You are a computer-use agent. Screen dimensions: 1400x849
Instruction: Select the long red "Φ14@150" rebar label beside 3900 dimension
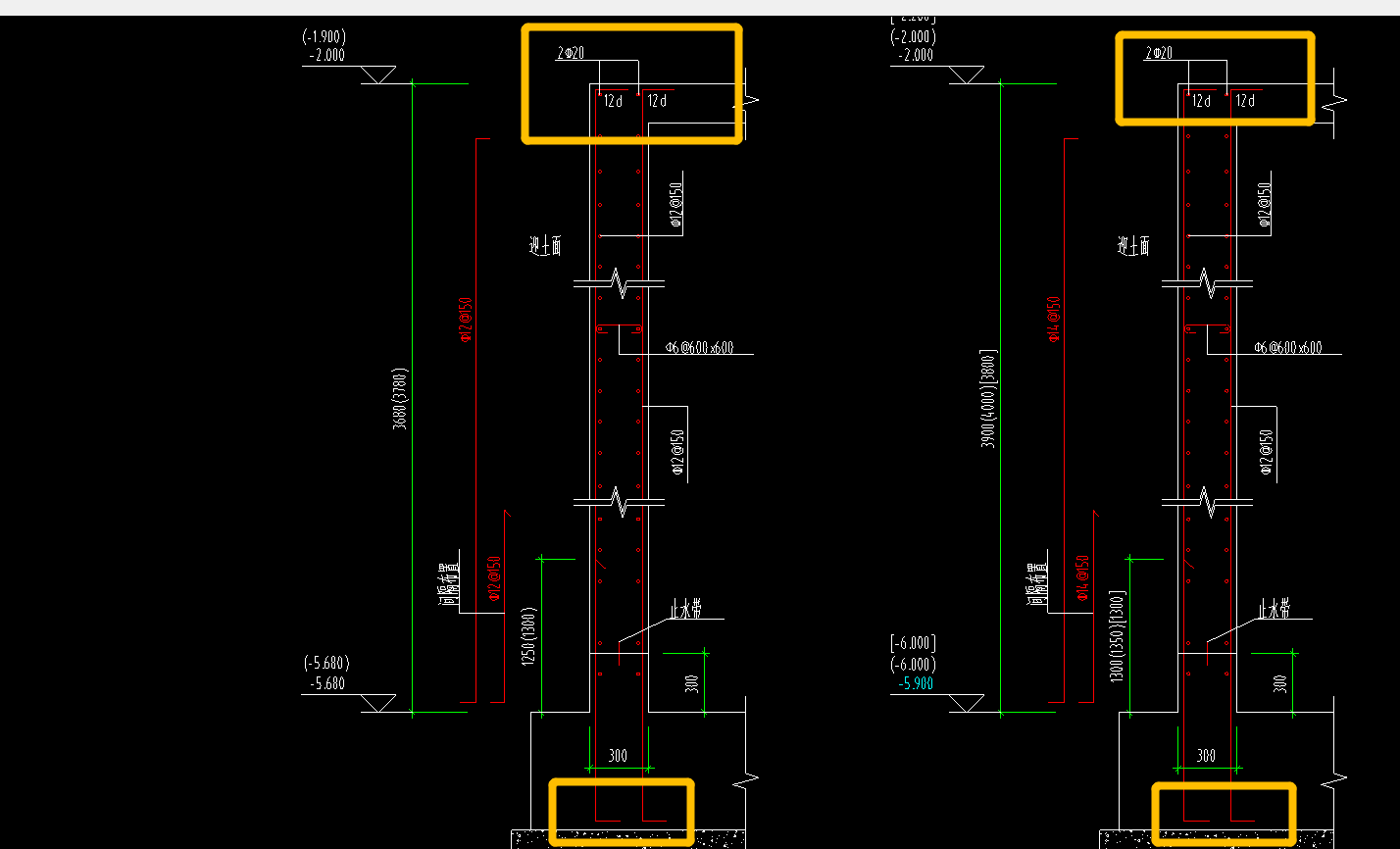point(1055,320)
